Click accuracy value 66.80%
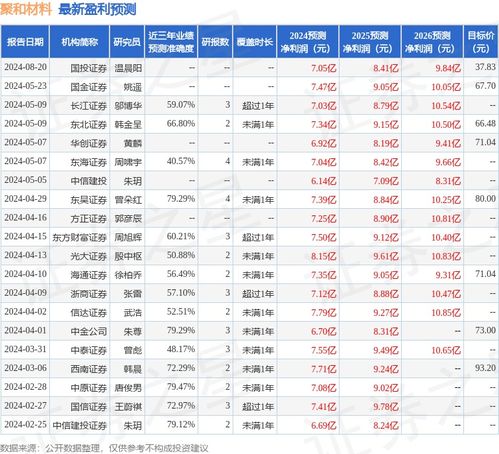Viewport: 499px width, 454px height. [181, 124]
